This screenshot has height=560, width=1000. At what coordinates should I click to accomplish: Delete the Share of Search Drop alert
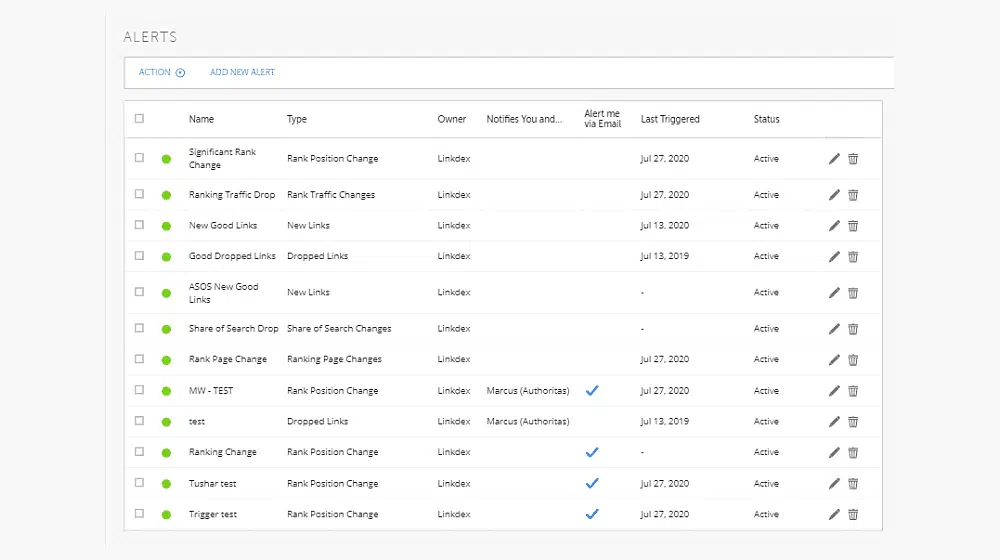pyautogui.click(x=853, y=329)
